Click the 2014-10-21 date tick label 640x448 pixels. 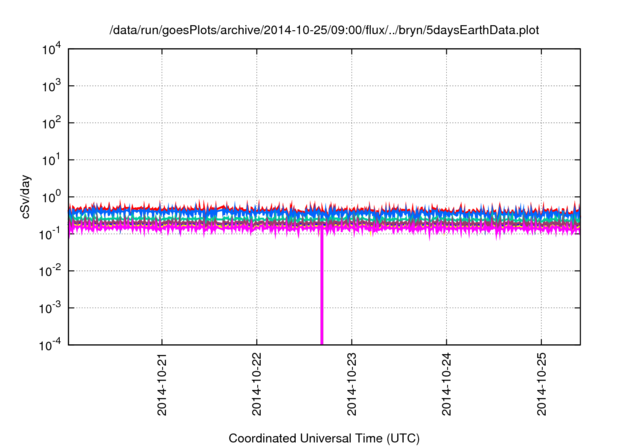pos(162,384)
